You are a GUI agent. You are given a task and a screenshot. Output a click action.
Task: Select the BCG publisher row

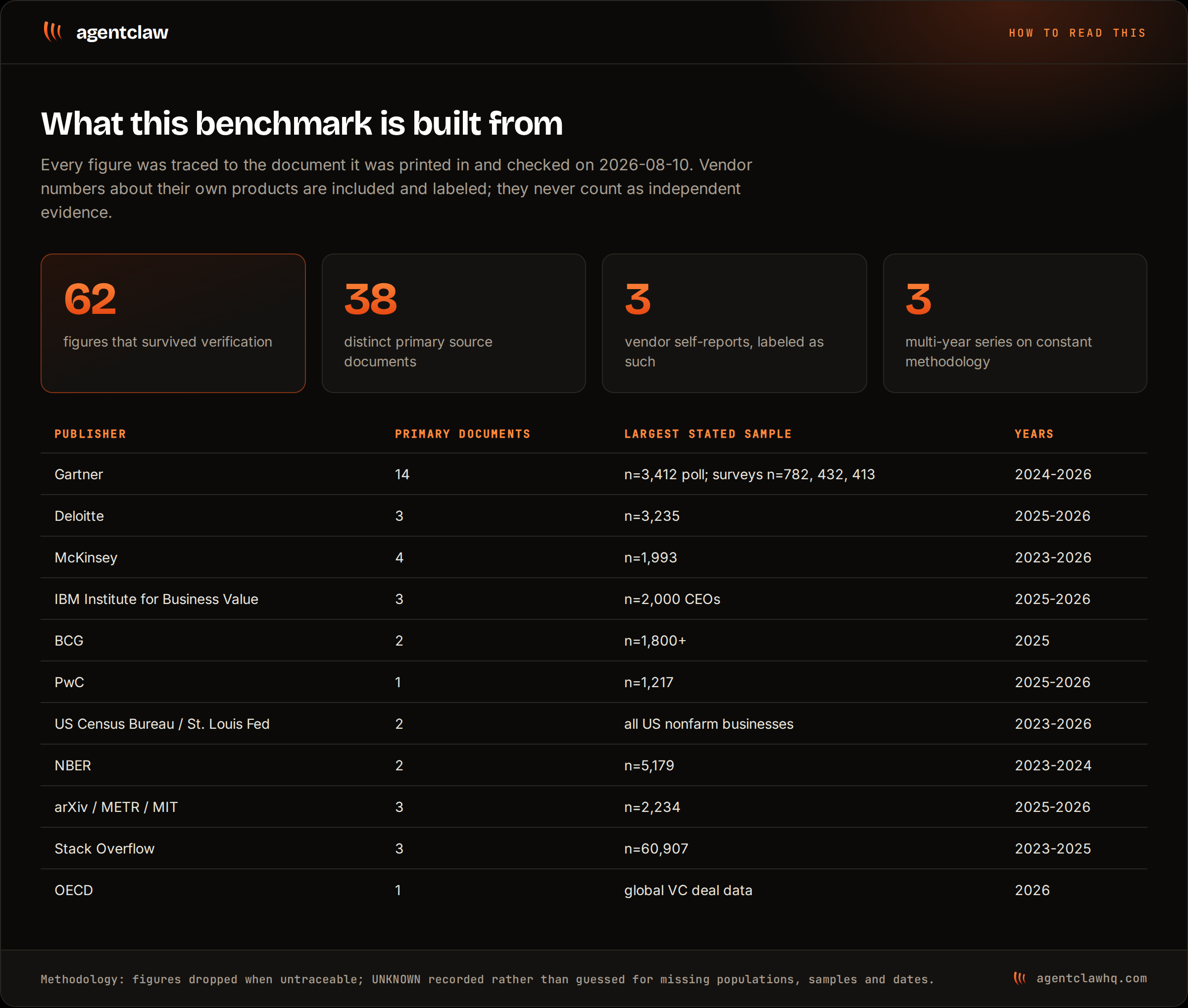coord(594,641)
